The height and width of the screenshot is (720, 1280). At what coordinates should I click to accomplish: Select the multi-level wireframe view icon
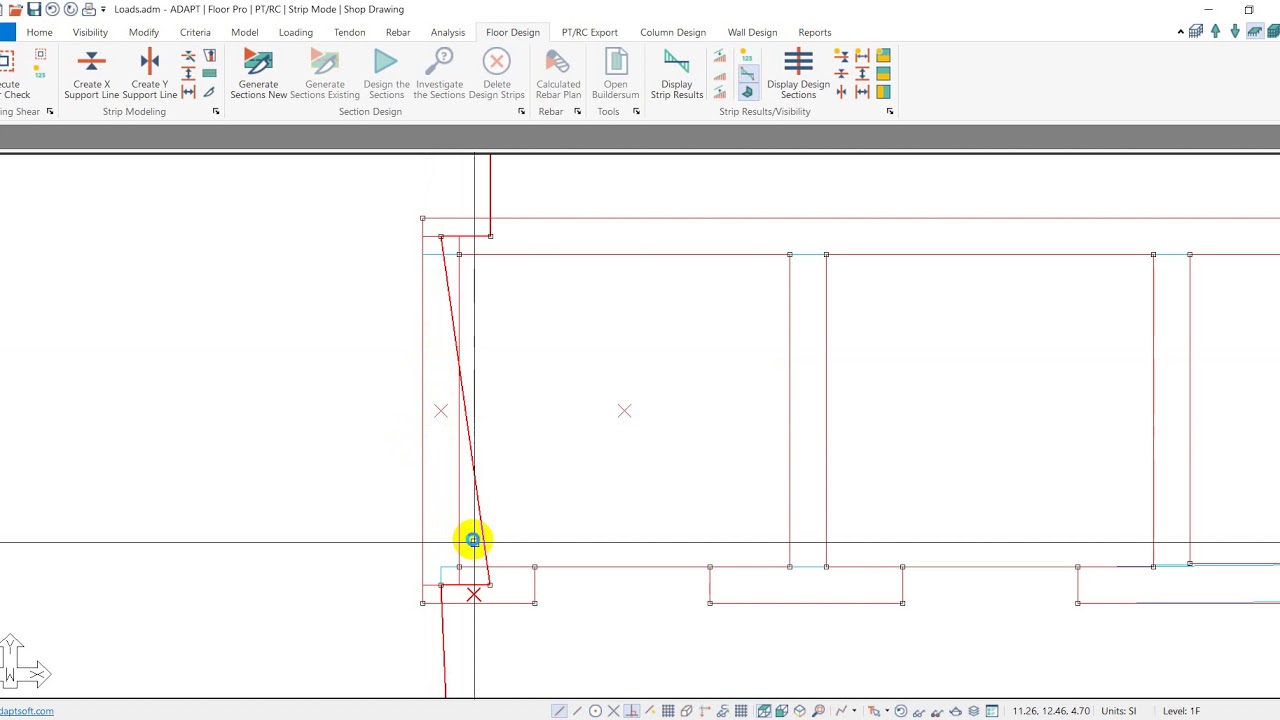[1196, 32]
